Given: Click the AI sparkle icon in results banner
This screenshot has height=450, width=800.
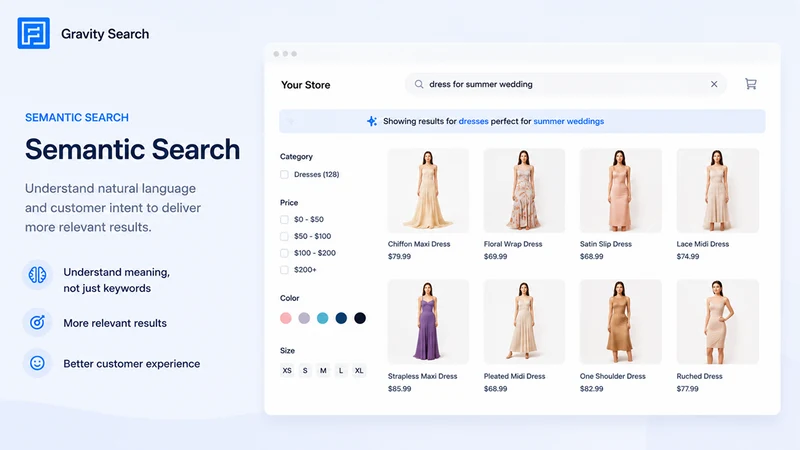Looking at the screenshot, I should [x=372, y=121].
